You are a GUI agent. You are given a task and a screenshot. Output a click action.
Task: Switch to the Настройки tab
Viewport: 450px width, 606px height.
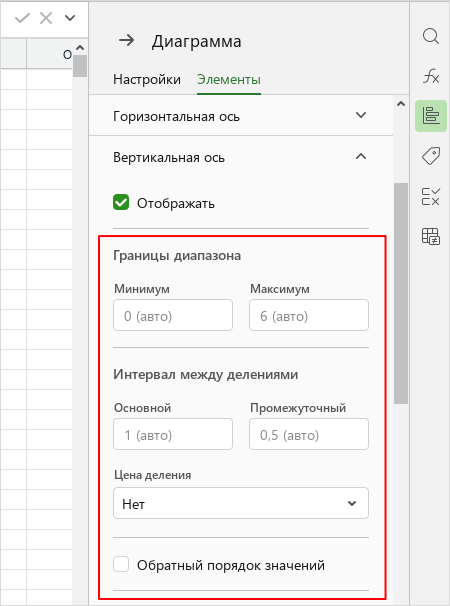(147, 79)
